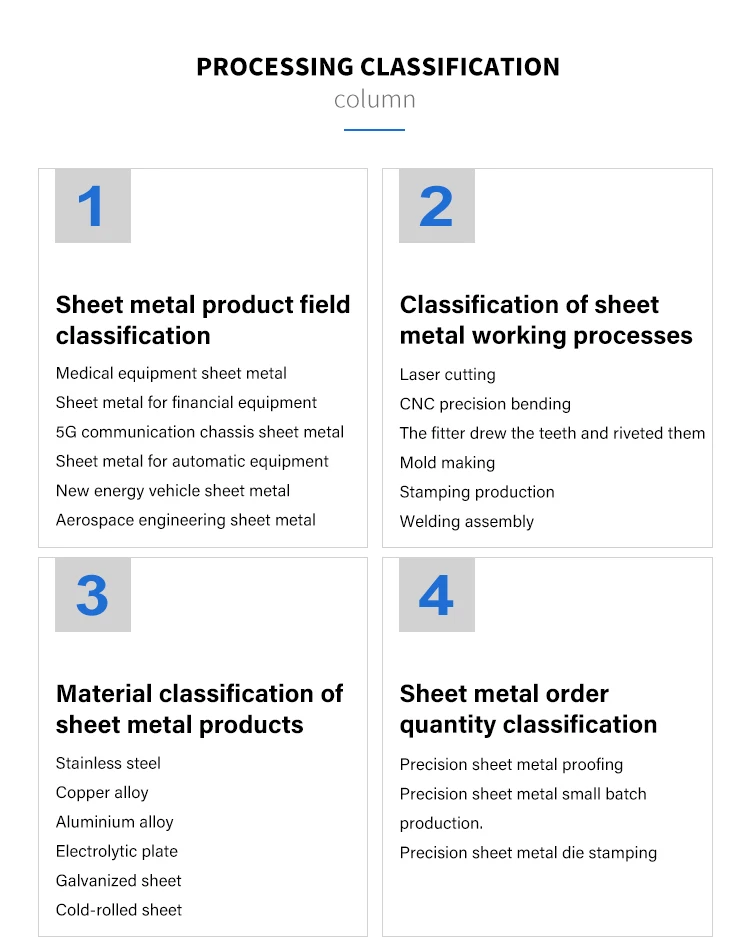Open Classification of sheet metal working processes
This screenshot has height=937, width=750.
point(546,320)
